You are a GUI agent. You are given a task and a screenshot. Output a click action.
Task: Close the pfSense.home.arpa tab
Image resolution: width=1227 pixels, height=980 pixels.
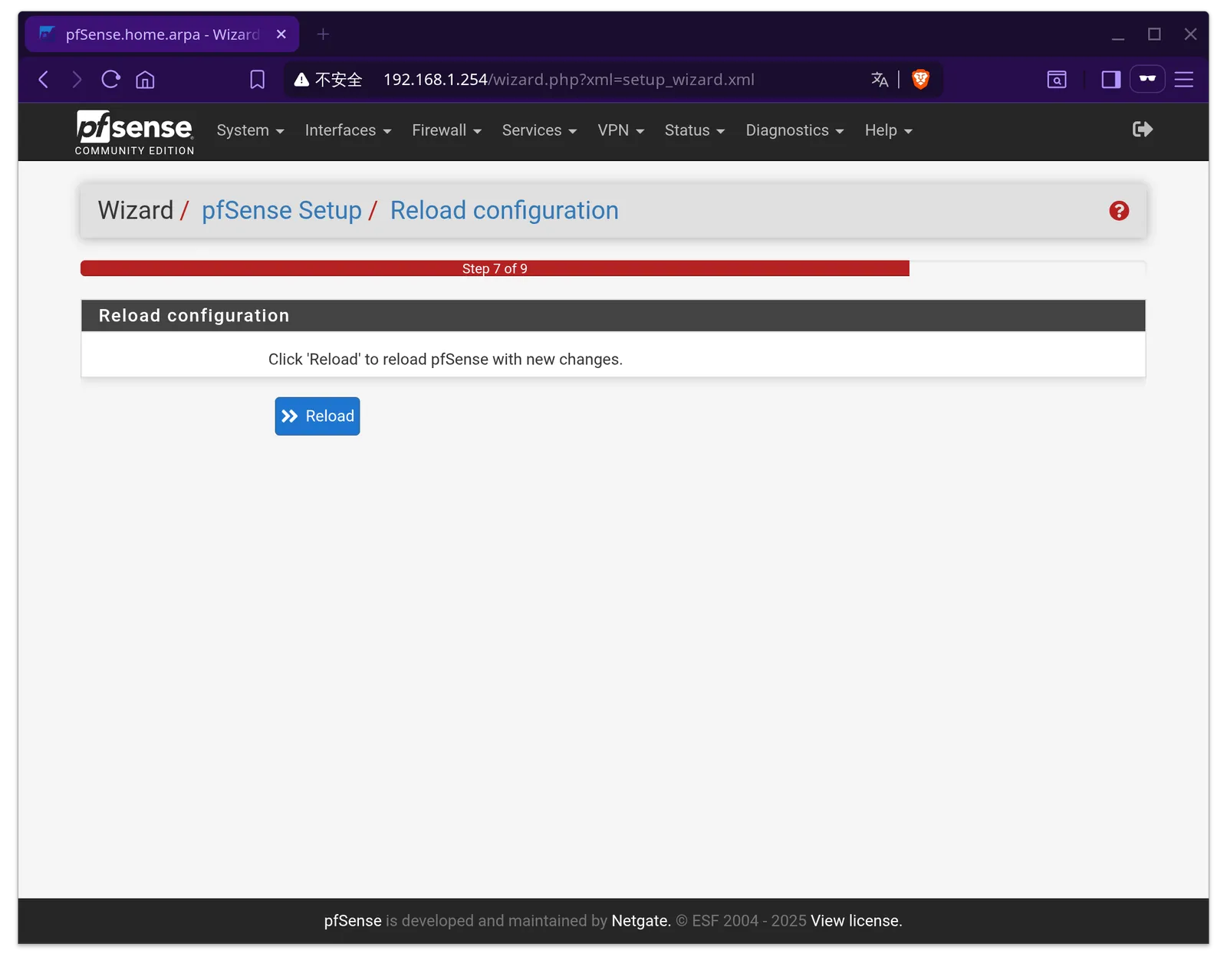point(281,35)
